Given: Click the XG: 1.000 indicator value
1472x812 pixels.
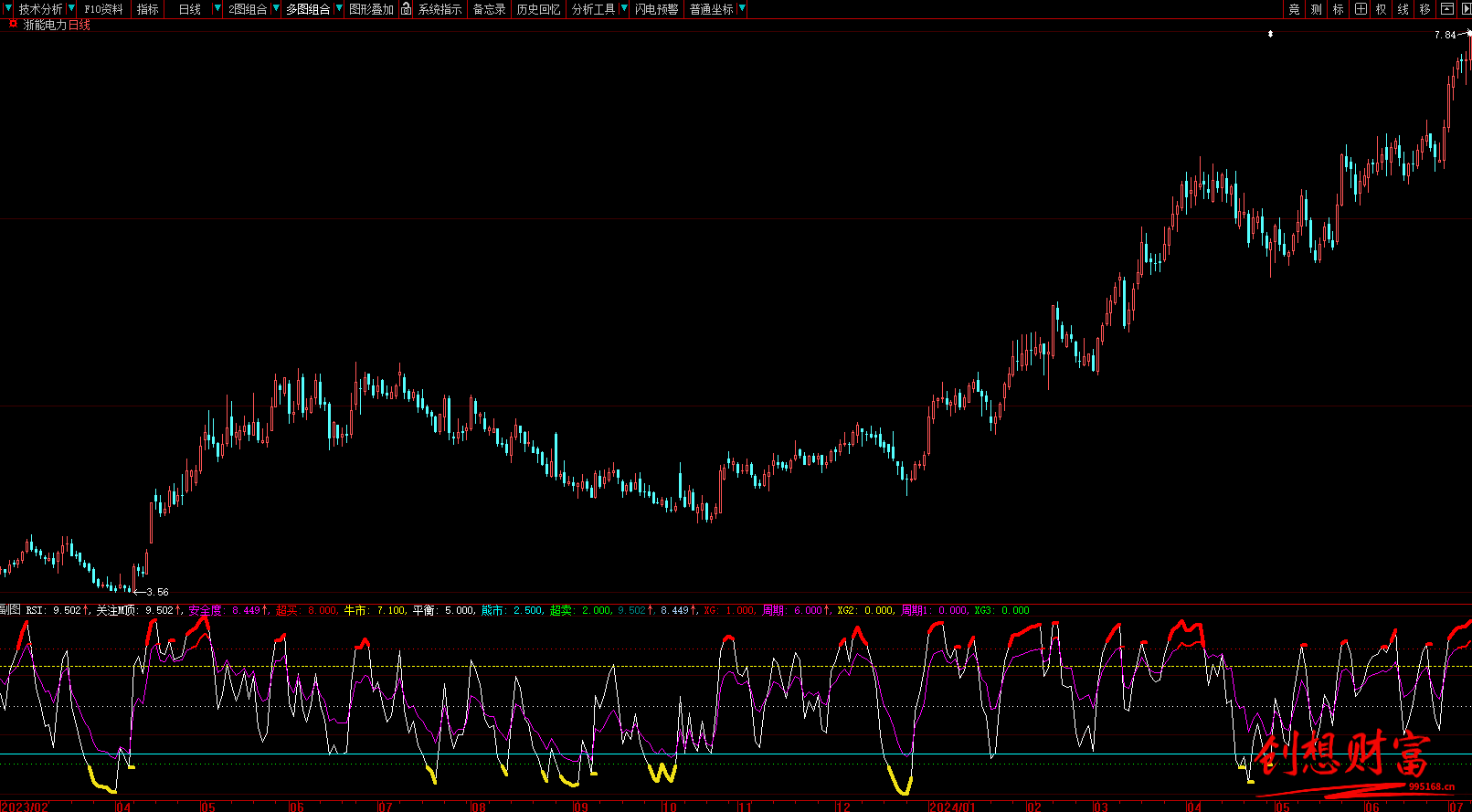Looking at the screenshot, I should pos(729,610).
